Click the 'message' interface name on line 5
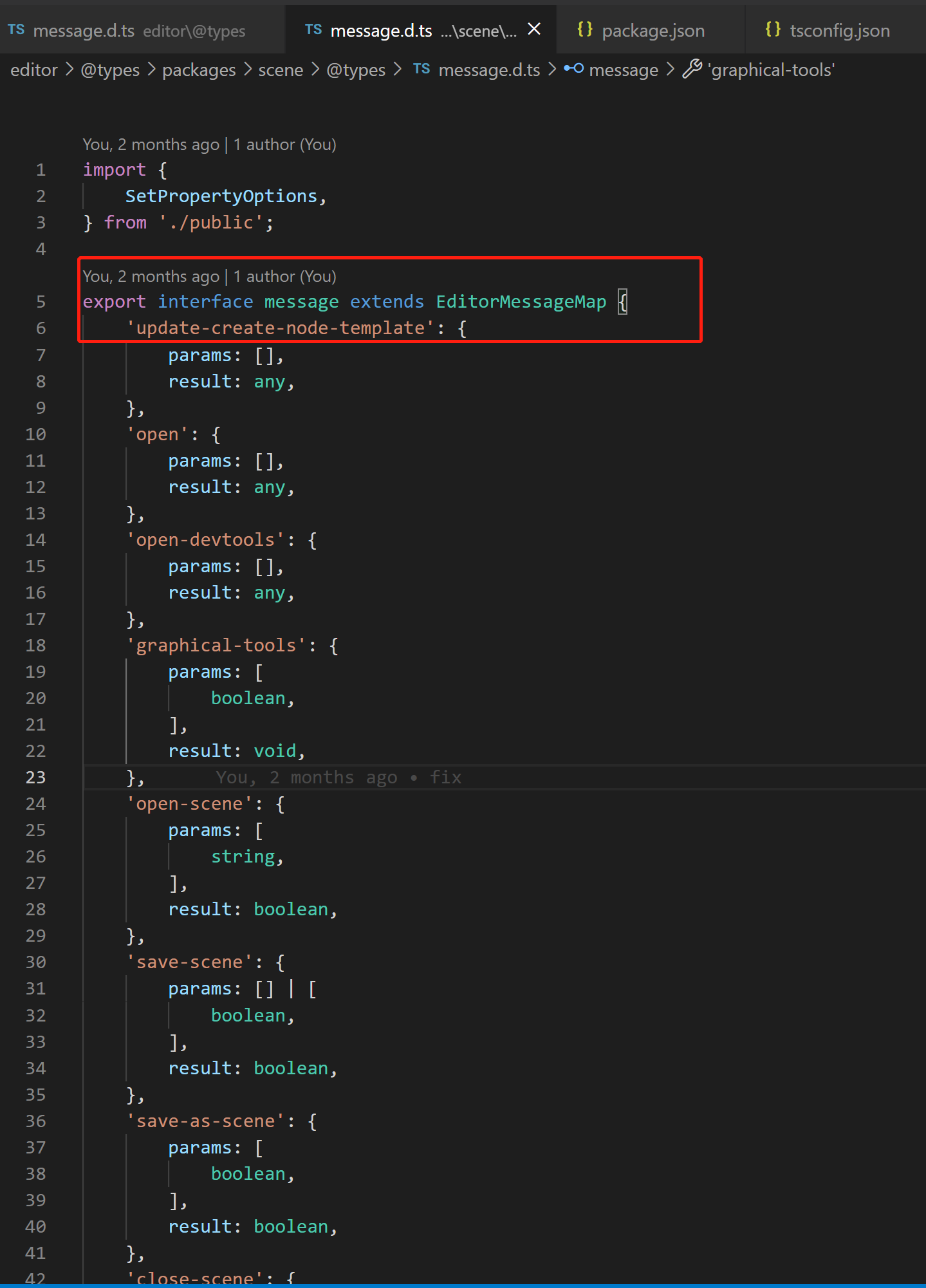926x1288 pixels. [301, 302]
